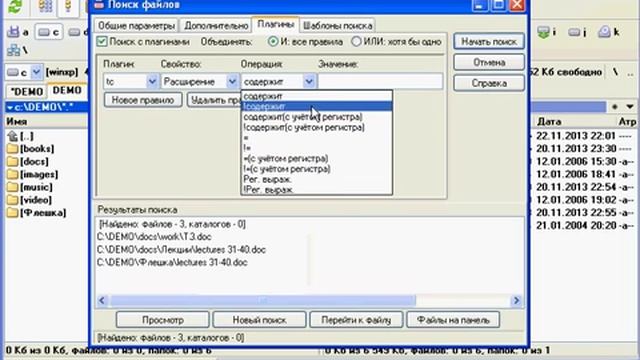
Task: Click 'Дата' column header in right panel
Action: 549,122
